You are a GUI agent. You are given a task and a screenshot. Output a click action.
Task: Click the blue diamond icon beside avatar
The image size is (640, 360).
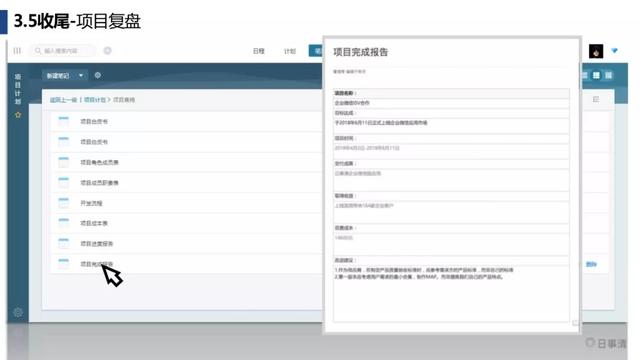pos(614,51)
